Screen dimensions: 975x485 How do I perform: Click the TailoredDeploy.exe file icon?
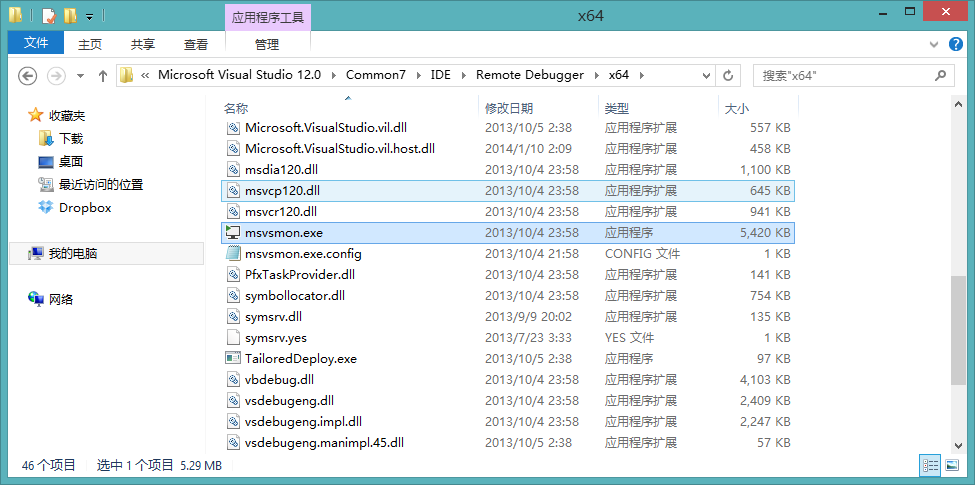232,358
